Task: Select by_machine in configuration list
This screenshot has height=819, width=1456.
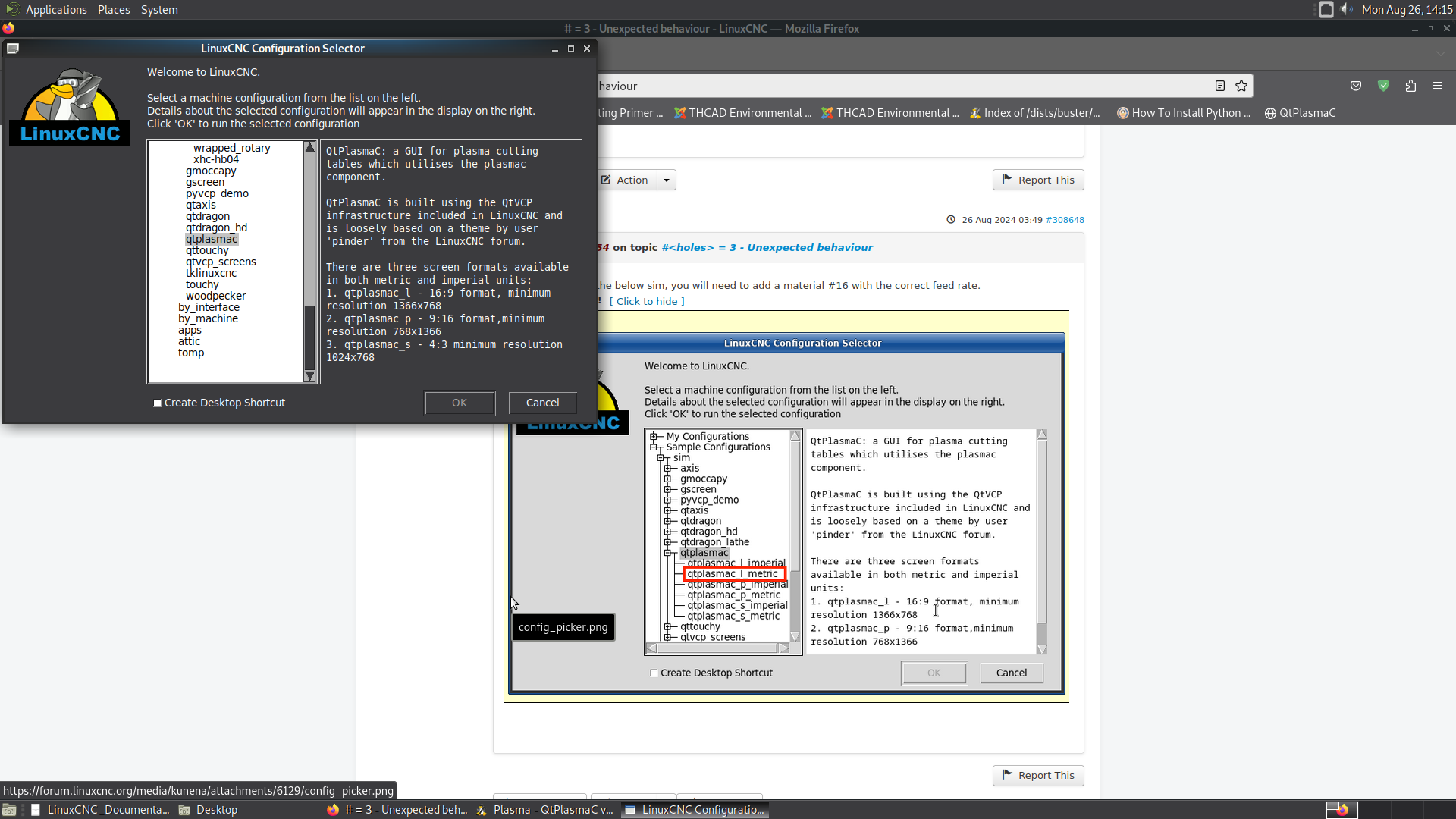Action: tap(208, 318)
